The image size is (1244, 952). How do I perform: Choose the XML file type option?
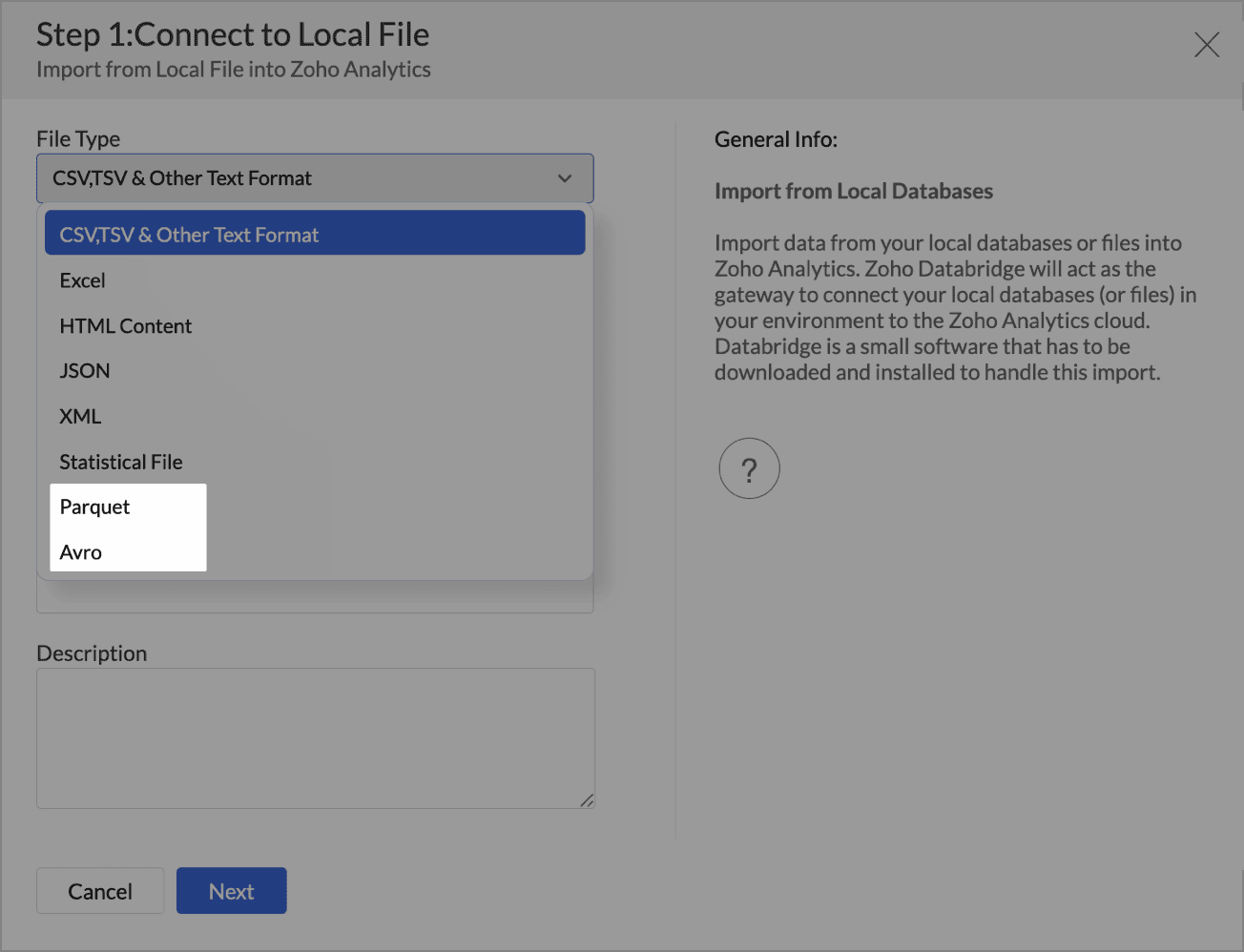pyautogui.click(x=80, y=417)
